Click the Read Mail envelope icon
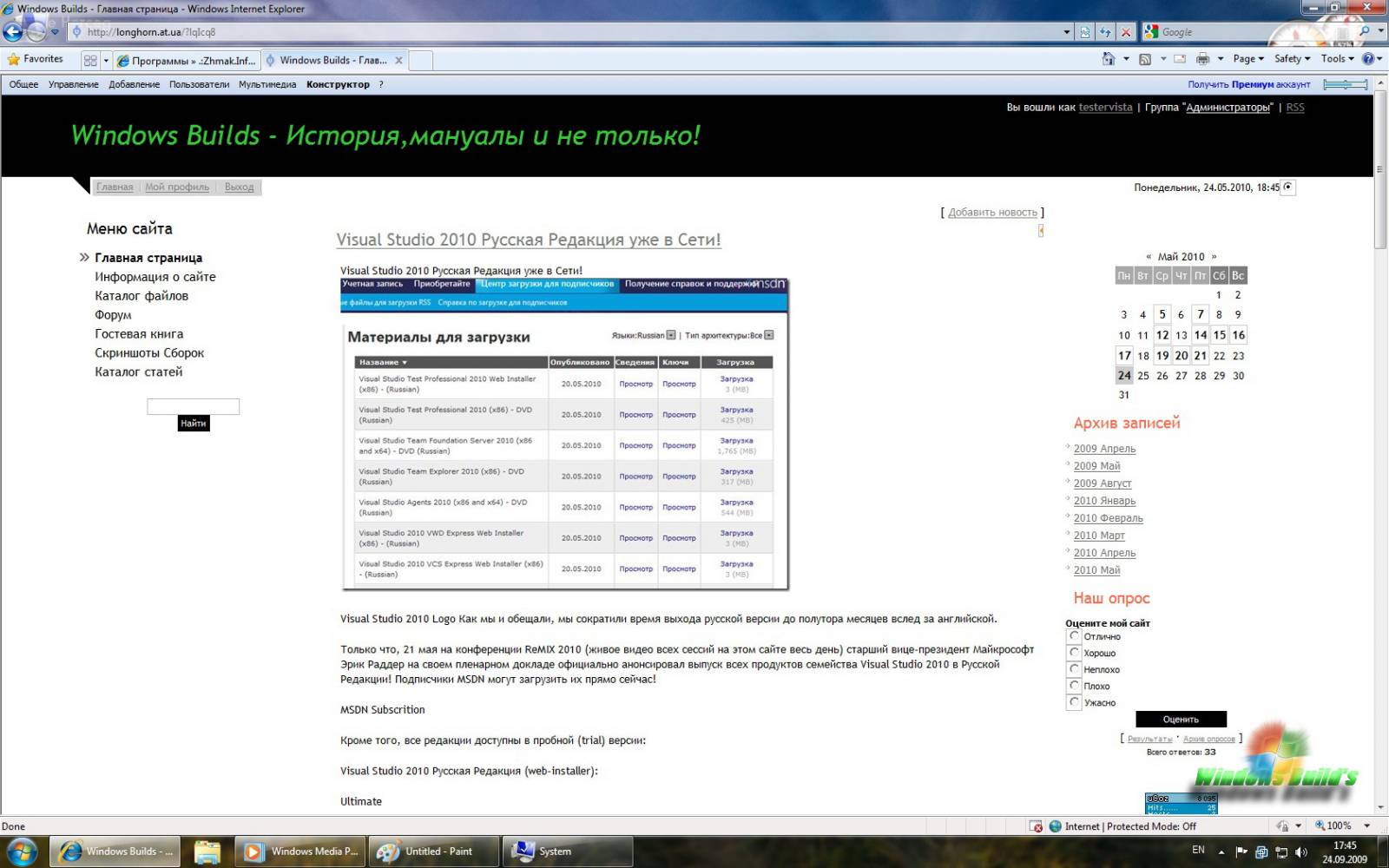Image resolution: width=1389 pixels, height=868 pixels. coord(1180,59)
